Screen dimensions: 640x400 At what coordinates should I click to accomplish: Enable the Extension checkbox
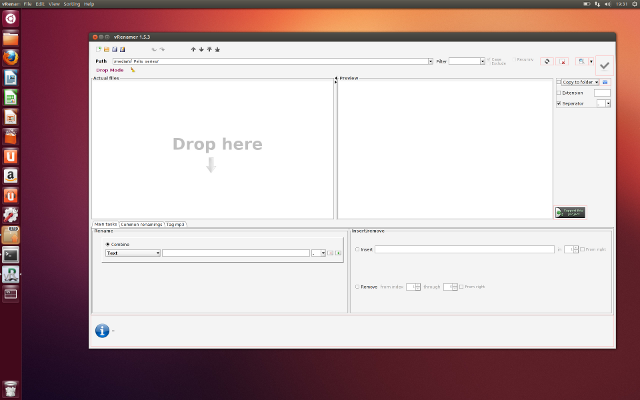[559, 92]
